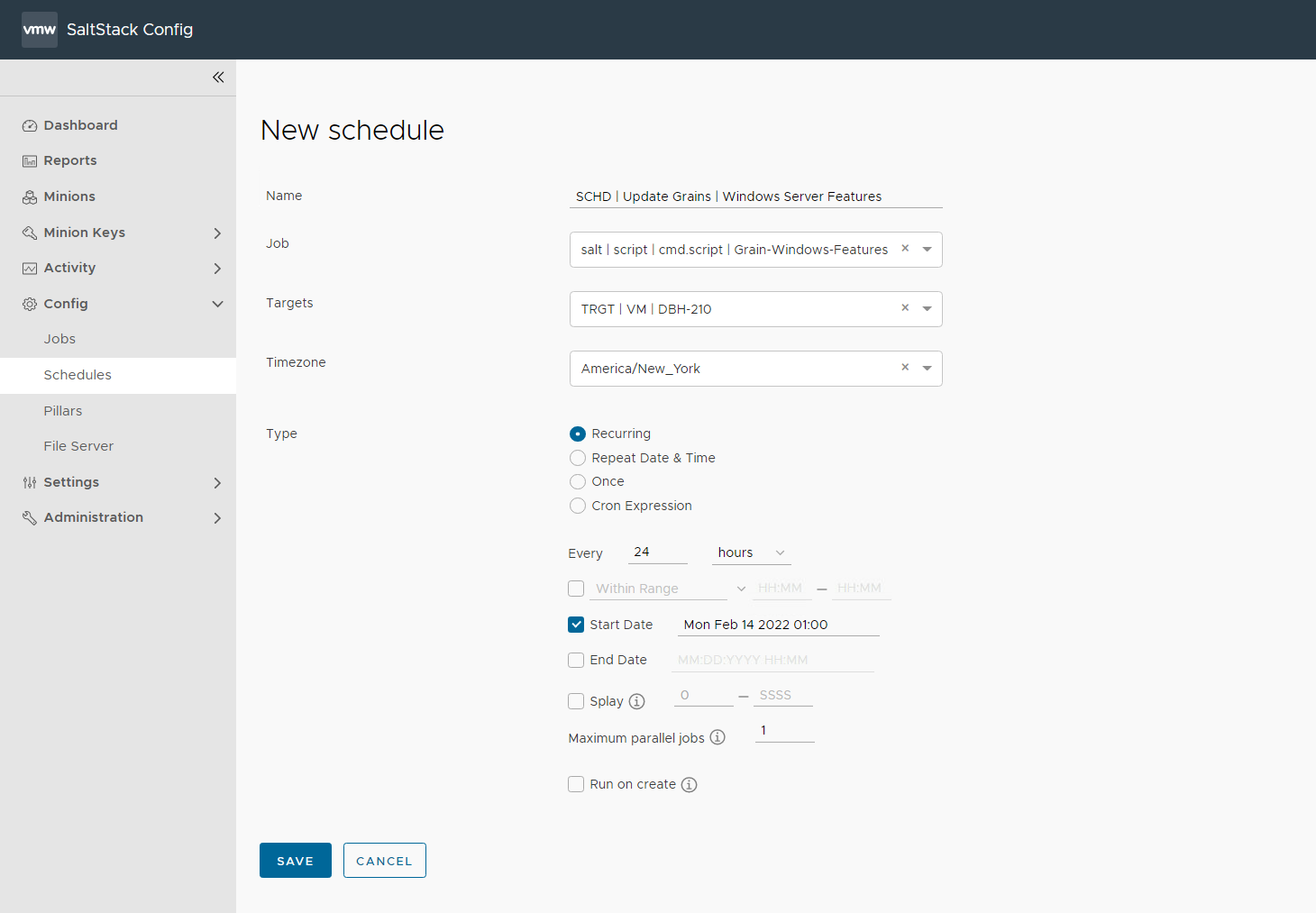Open Jobs under Config
The width and height of the screenshot is (1316, 913).
(x=59, y=339)
